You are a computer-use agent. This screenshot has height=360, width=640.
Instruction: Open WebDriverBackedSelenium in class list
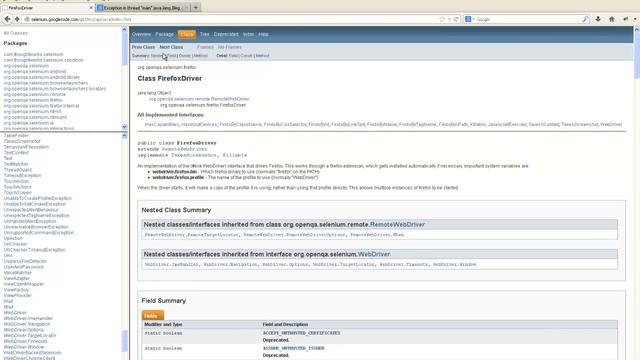[32, 353]
